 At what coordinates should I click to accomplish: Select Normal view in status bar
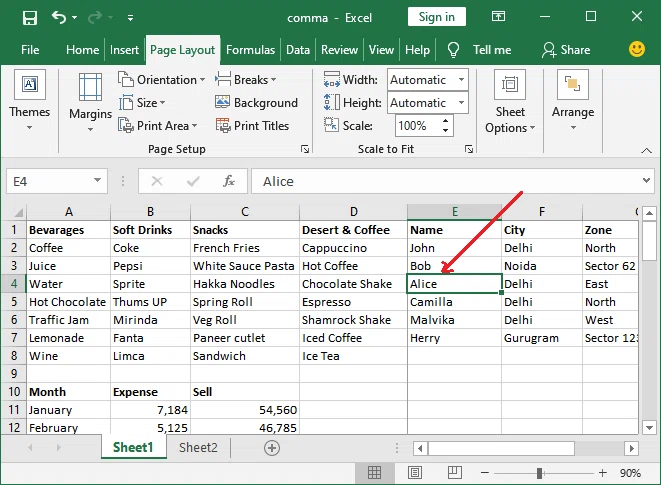coord(374,473)
